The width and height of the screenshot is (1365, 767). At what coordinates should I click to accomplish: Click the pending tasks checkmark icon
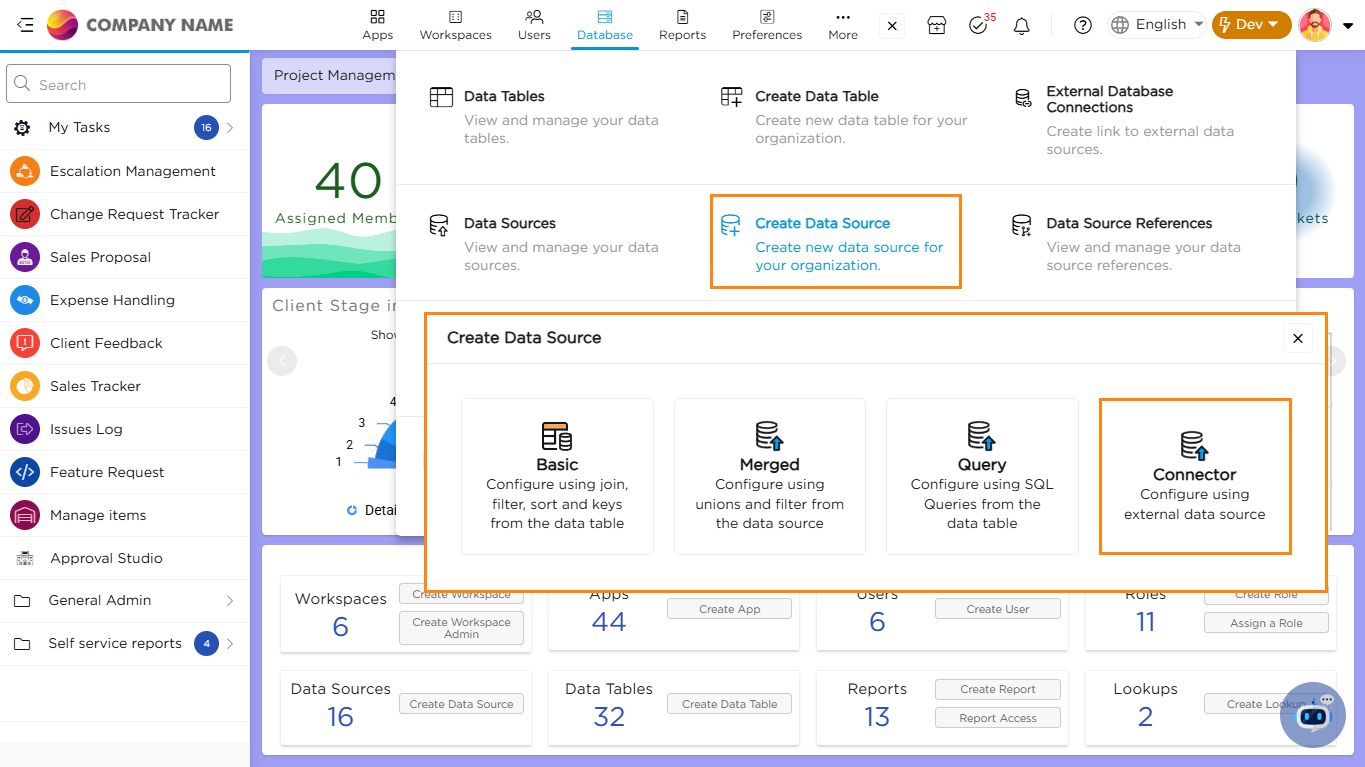[978, 26]
